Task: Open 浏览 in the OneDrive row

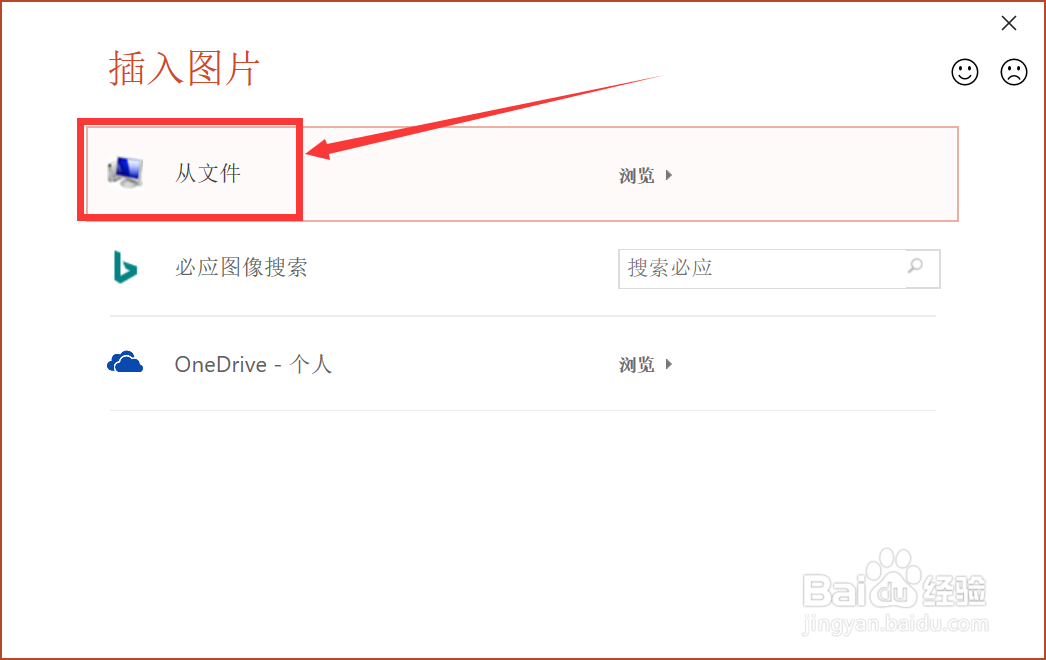Action: [636, 364]
